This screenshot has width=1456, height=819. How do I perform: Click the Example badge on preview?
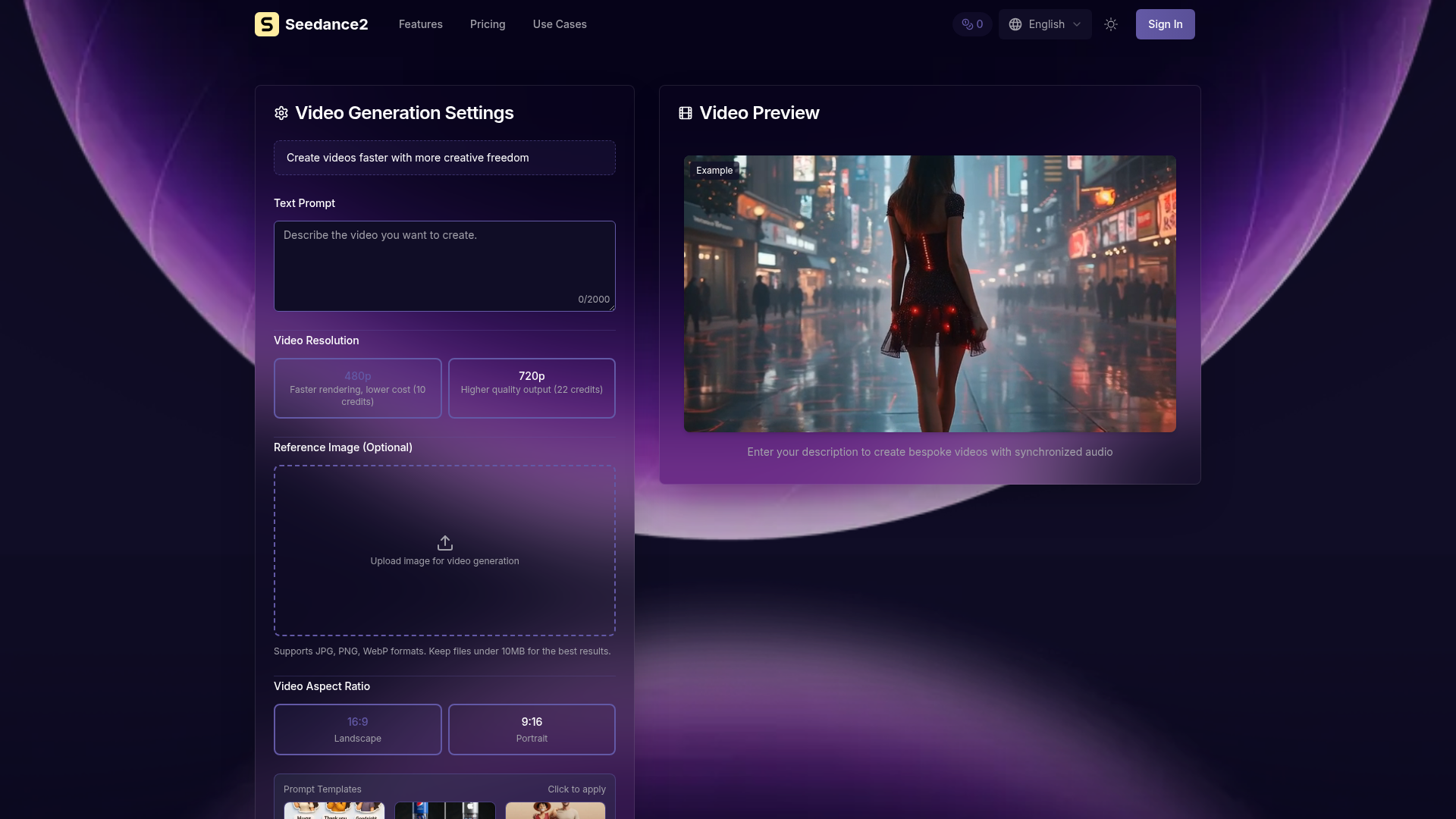714,171
